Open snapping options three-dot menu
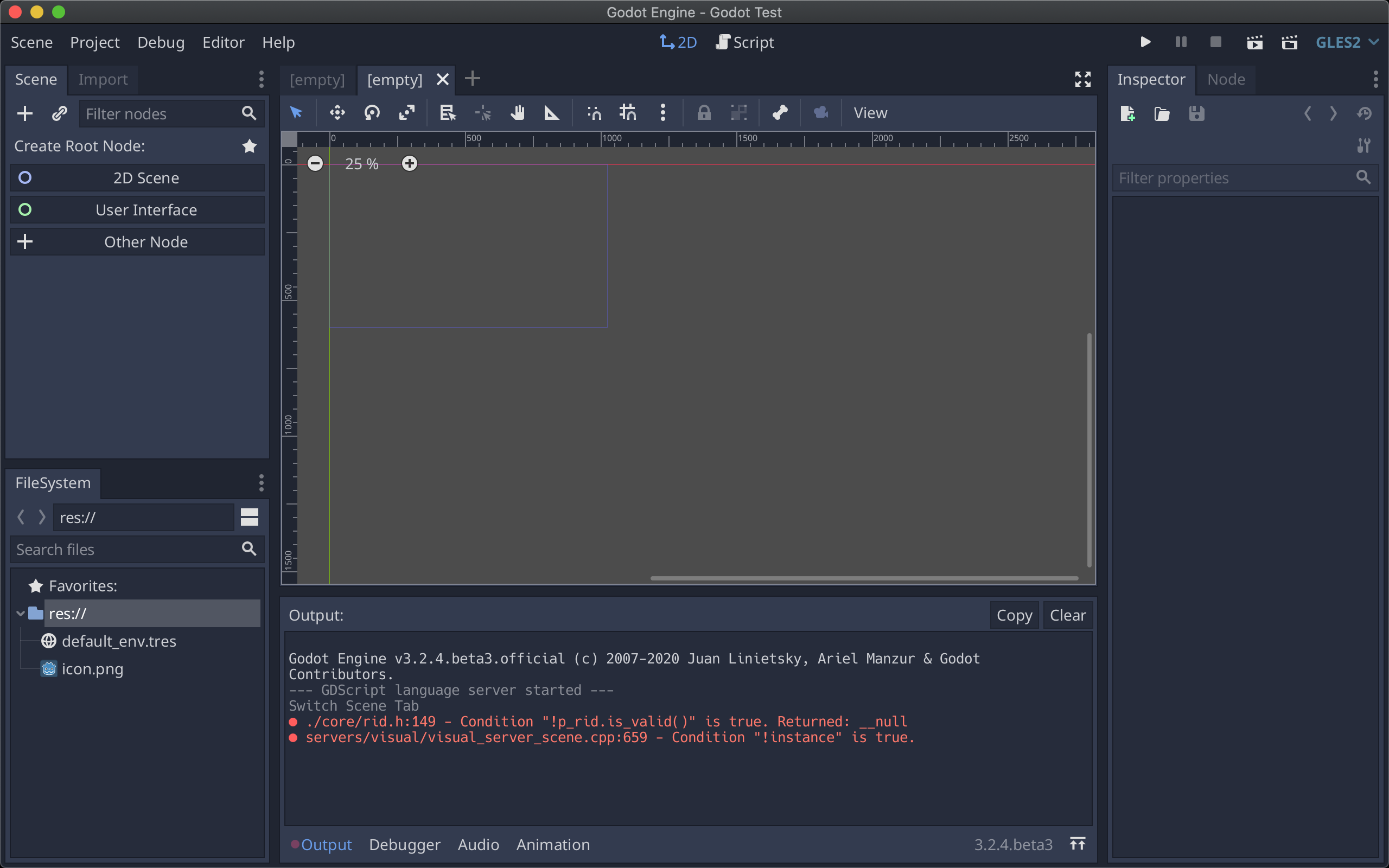Image resolution: width=1389 pixels, height=868 pixels. (x=663, y=112)
